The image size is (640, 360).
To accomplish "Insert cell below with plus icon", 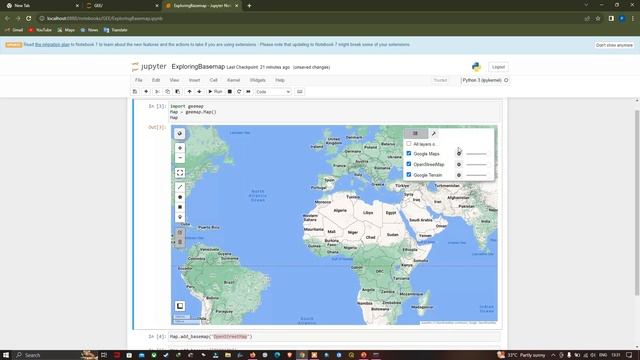I will 146,92.
